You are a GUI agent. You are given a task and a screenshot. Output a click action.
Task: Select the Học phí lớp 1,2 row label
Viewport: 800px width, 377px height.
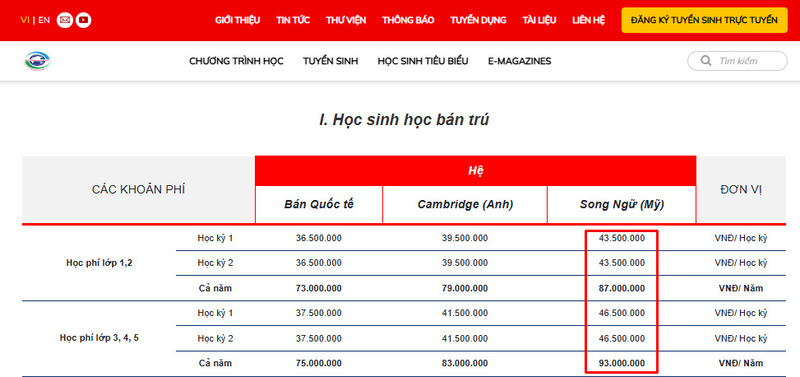click(99, 263)
